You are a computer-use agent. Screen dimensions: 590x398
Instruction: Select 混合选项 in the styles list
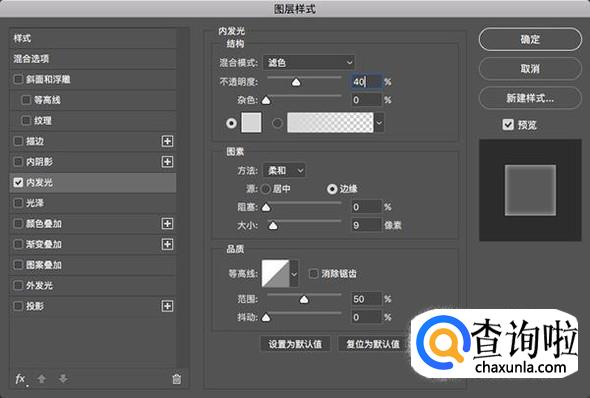pos(92,59)
